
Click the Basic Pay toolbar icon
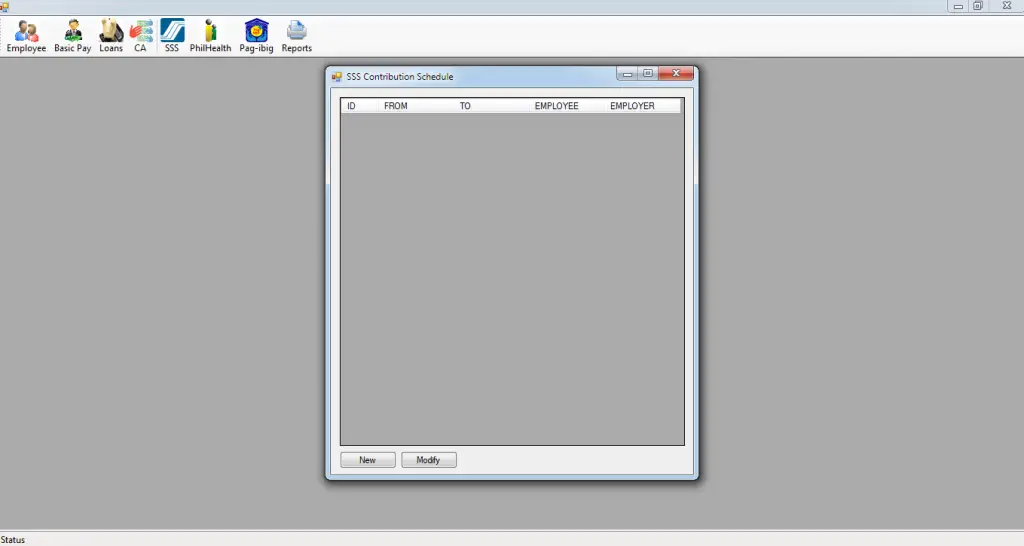[x=73, y=36]
